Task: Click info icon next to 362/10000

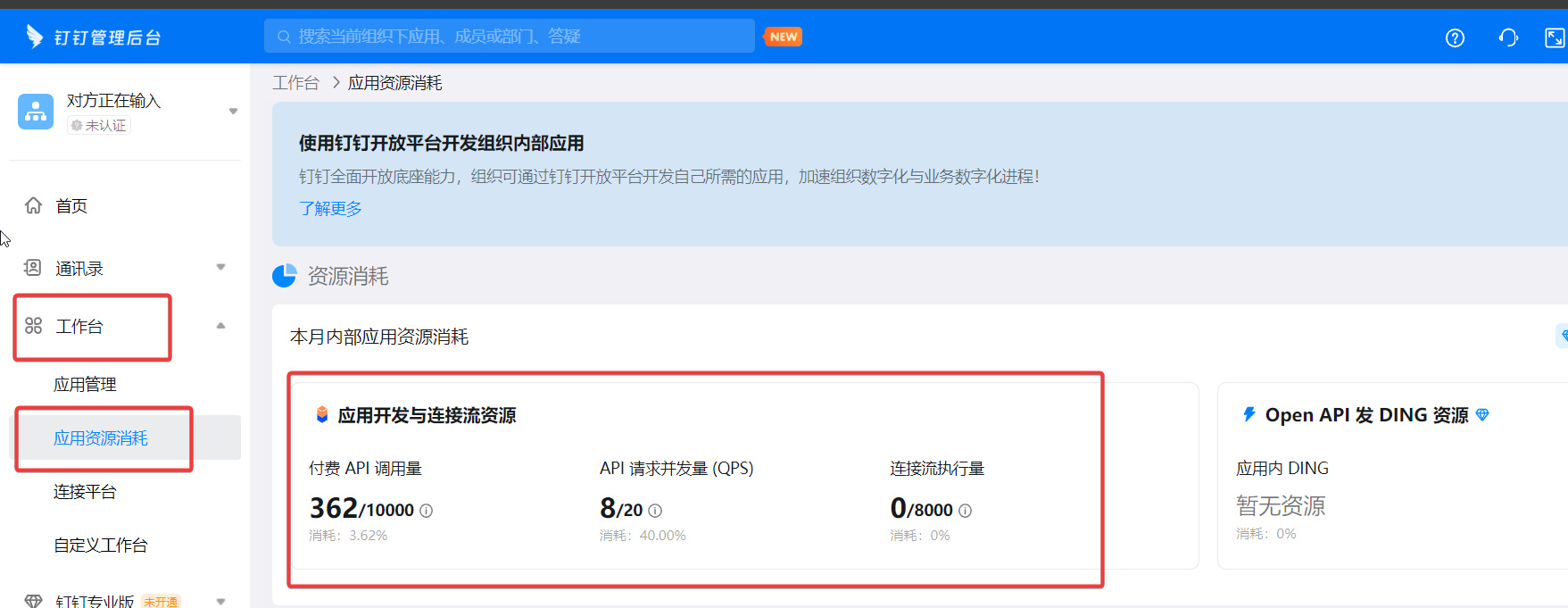Action: 427,511
